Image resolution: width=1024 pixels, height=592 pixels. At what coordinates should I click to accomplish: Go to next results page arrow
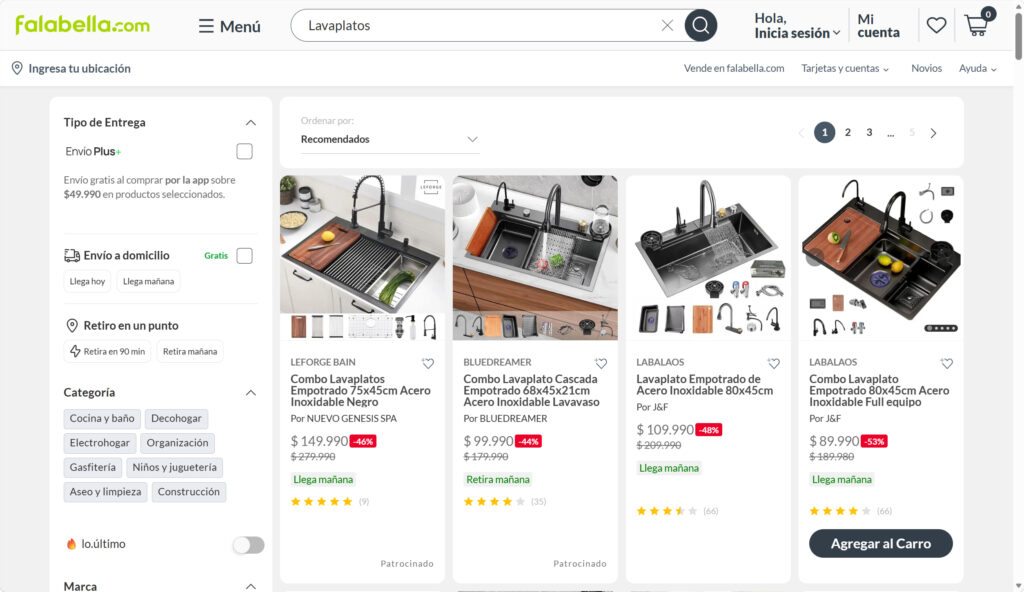click(x=933, y=133)
